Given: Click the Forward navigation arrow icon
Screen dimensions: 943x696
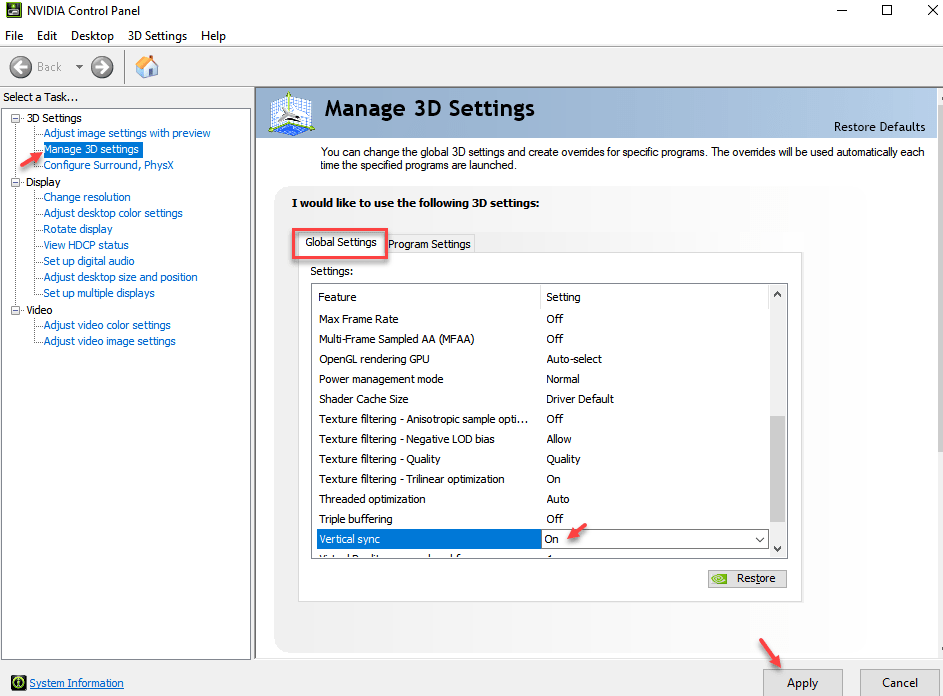Looking at the screenshot, I should [101, 67].
